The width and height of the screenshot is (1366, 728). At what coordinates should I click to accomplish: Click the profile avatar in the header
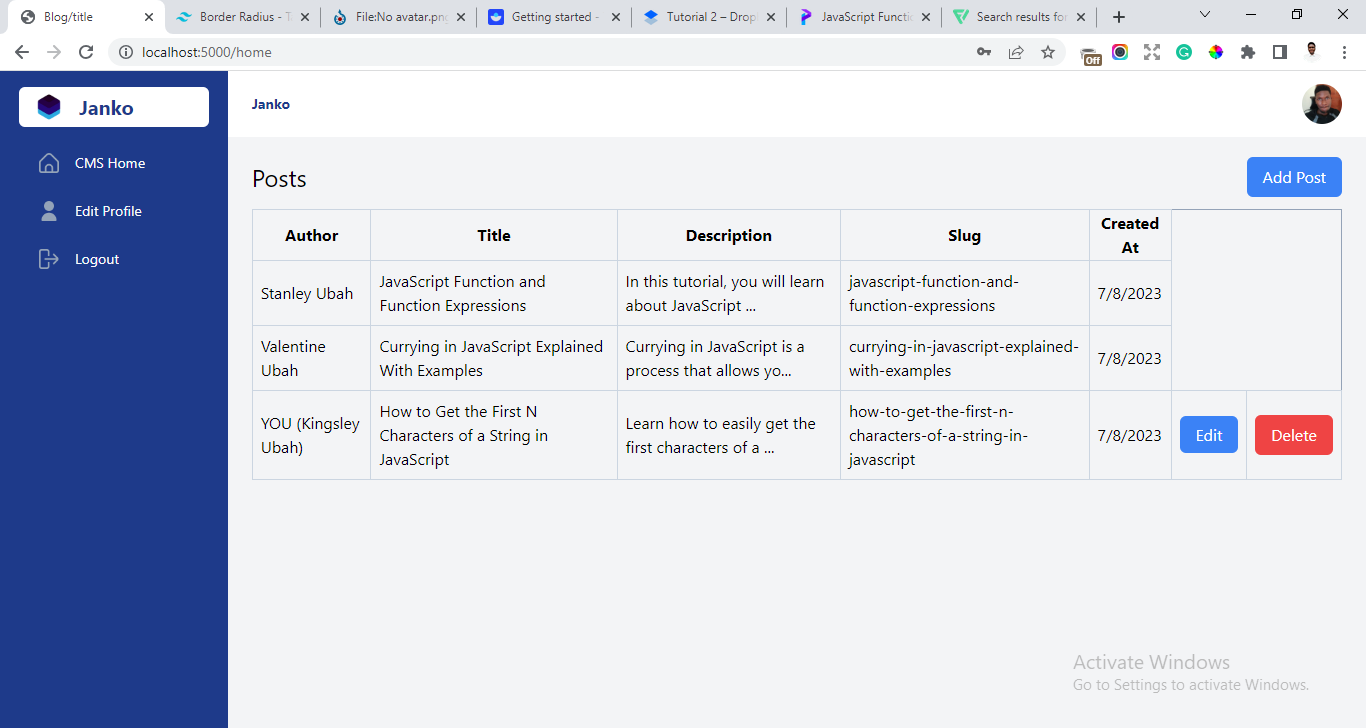click(x=1322, y=103)
